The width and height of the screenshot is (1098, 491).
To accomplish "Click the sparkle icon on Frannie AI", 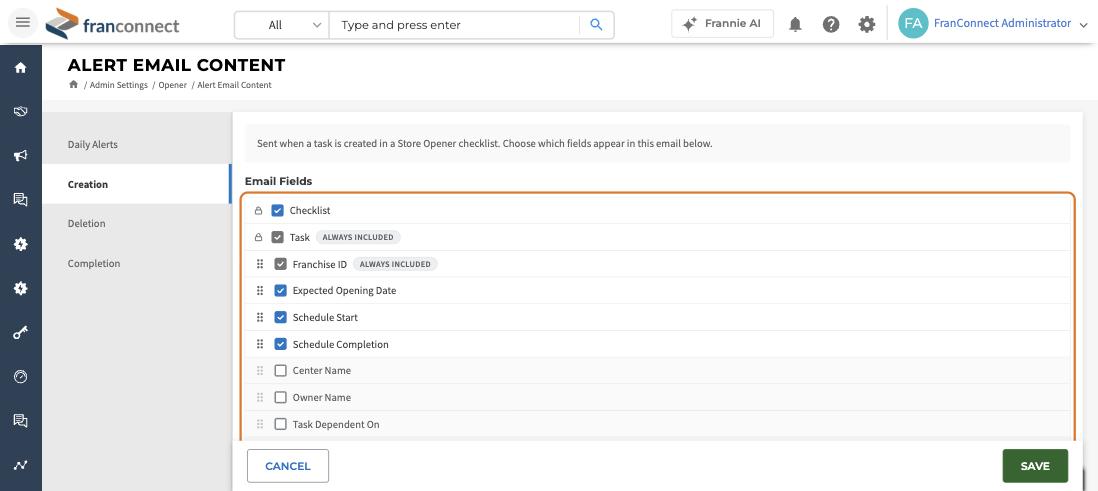I will click(690, 24).
